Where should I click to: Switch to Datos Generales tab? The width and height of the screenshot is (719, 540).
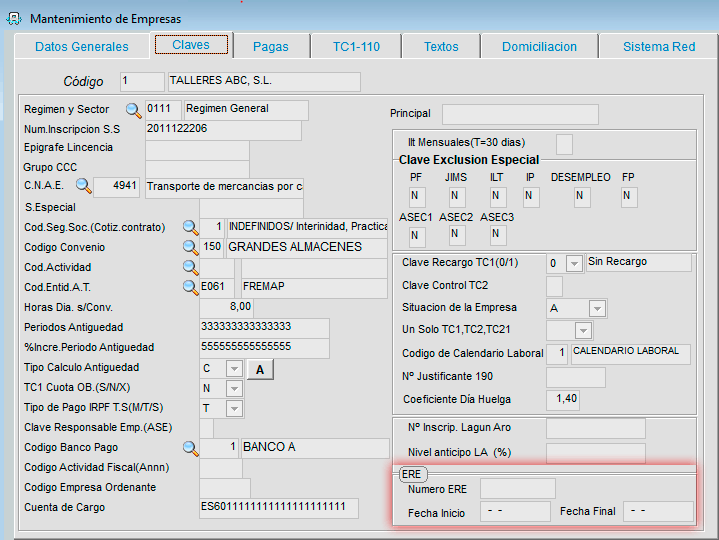click(82, 47)
